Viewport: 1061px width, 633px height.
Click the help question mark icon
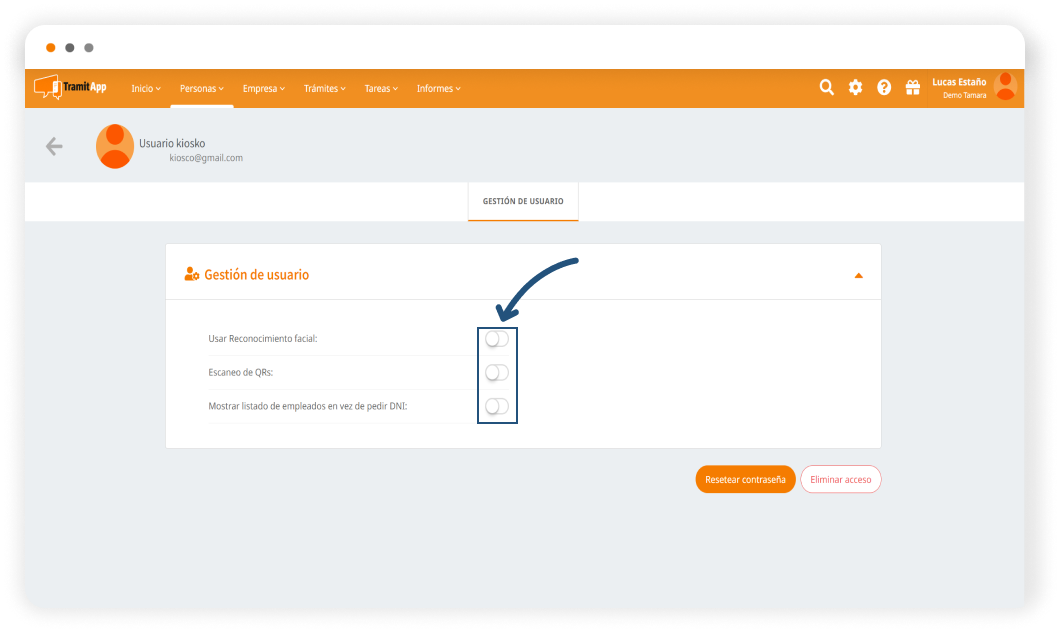[x=884, y=88]
